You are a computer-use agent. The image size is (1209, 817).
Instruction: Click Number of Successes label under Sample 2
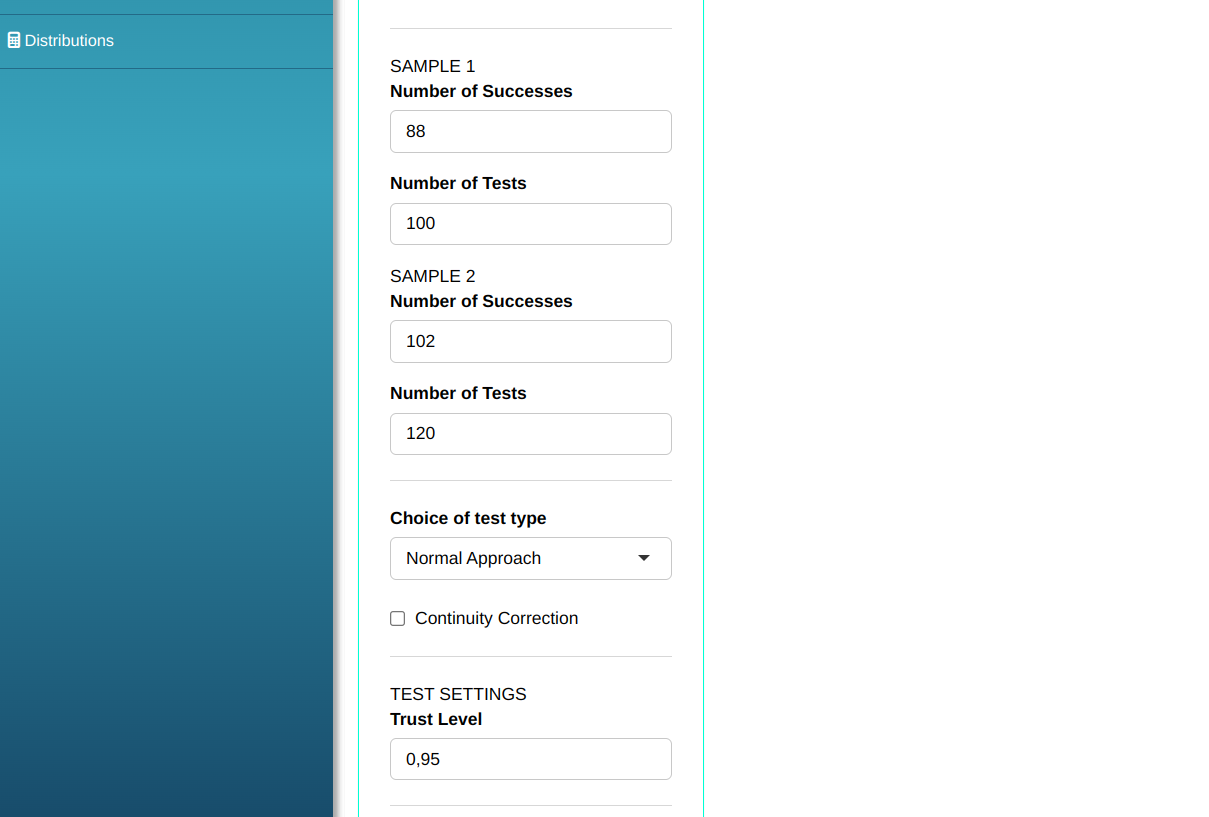click(x=481, y=302)
